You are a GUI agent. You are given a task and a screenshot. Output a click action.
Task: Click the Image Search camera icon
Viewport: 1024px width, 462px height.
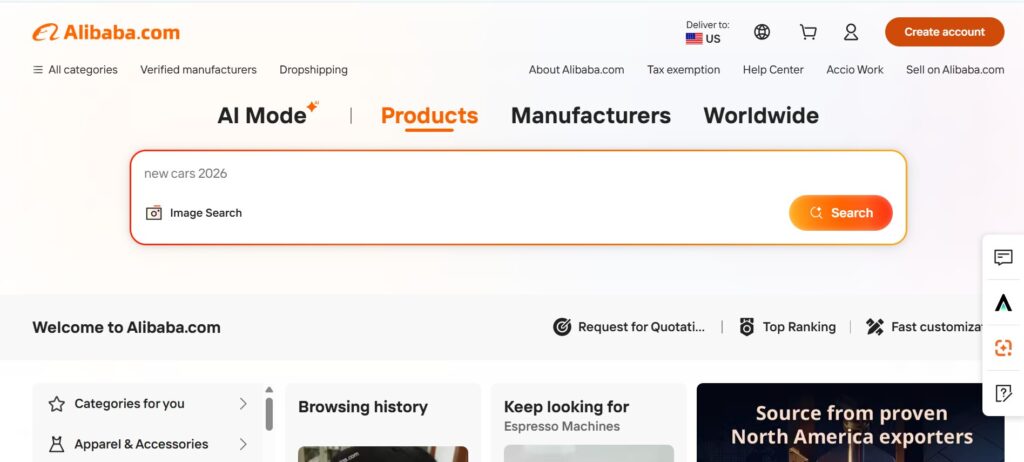pyautogui.click(x=153, y=213)
